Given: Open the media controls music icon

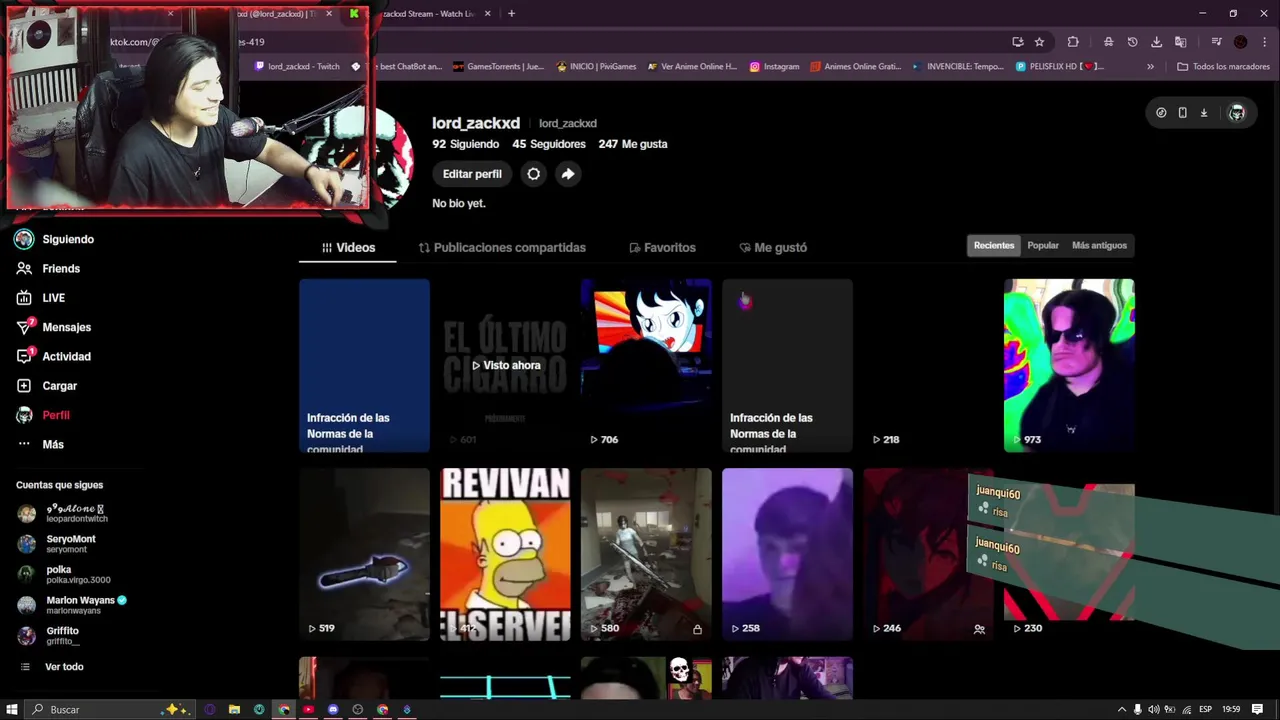Looking at the screenshot, I should pyautogui.click(x=1216, y=42).
